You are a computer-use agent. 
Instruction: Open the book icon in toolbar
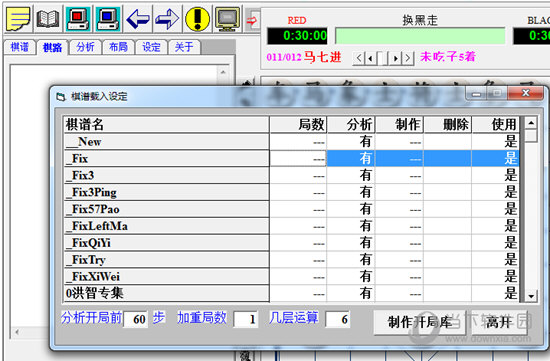pos(48,18)
